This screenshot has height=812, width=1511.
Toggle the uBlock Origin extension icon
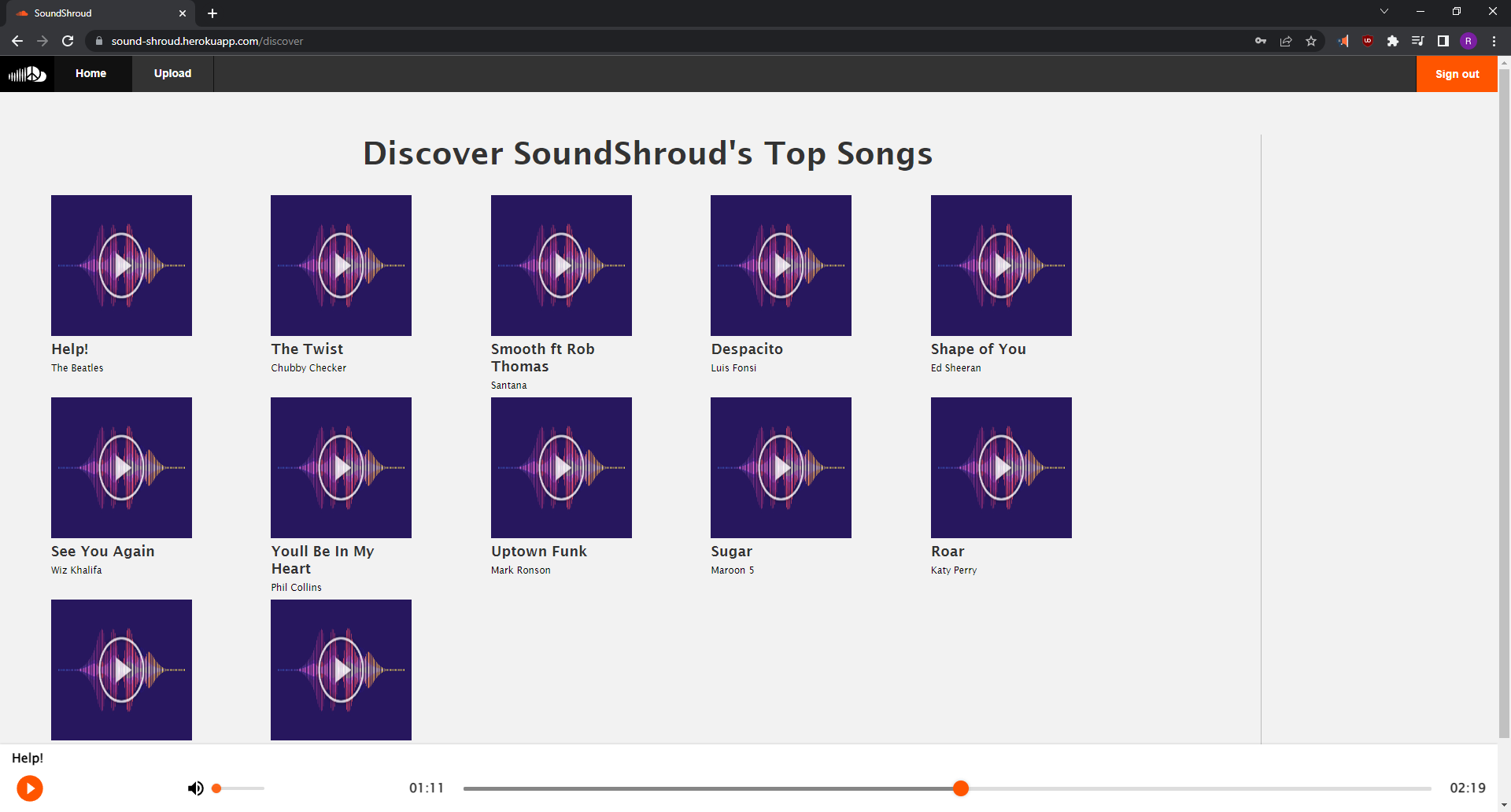(x=1368, y=41)
